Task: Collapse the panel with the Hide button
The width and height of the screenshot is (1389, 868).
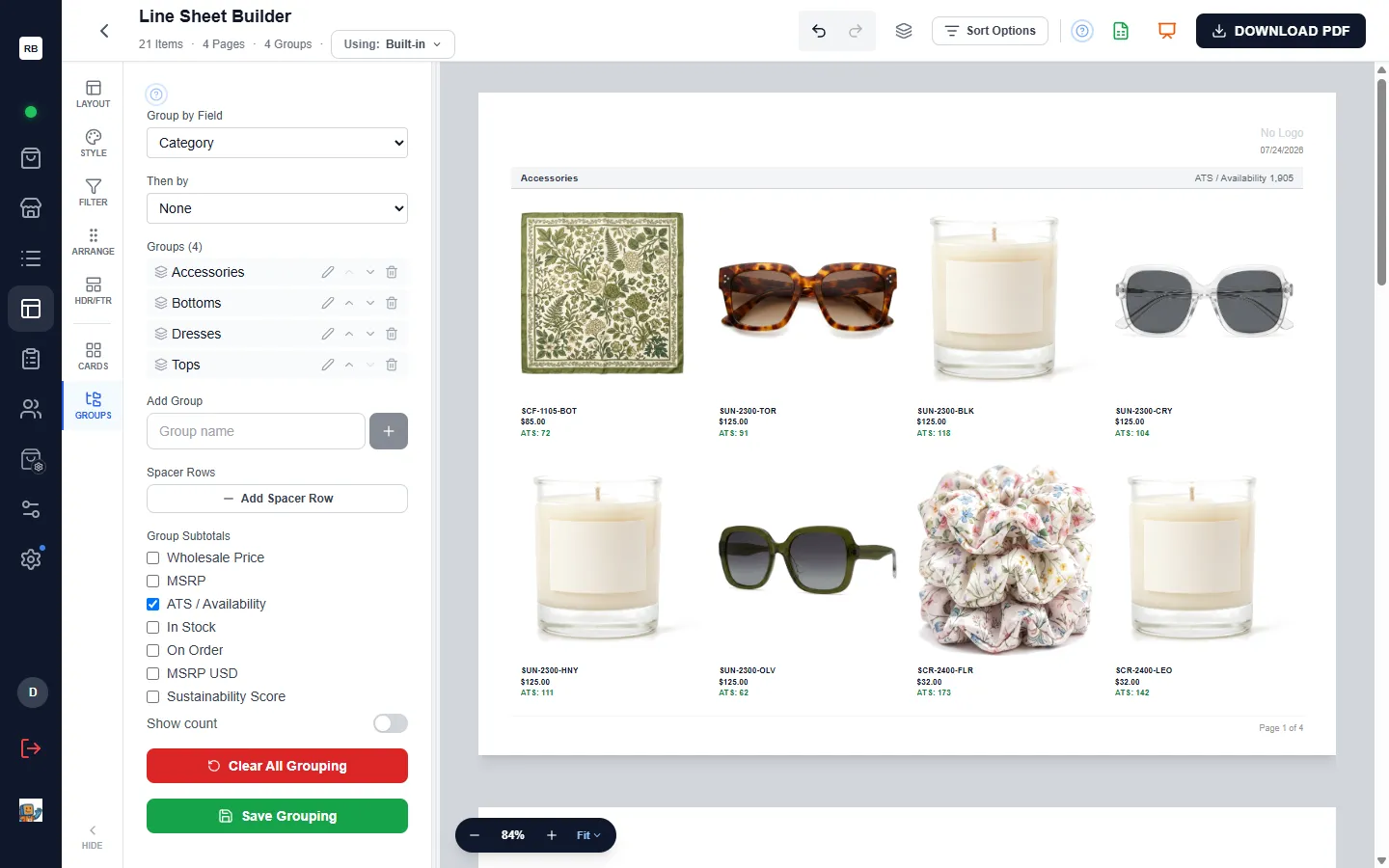Action: click(x=93, y=836)
